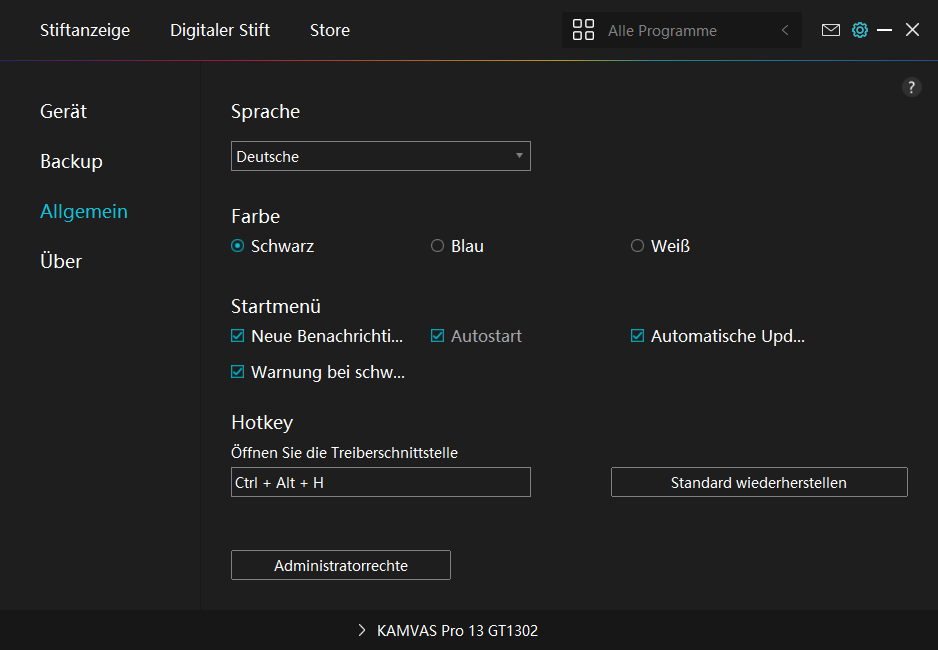Screen dimensions: 938x650
Task: Open the help question mark icon
Action: pyautogui.click(x=911, y=87)
